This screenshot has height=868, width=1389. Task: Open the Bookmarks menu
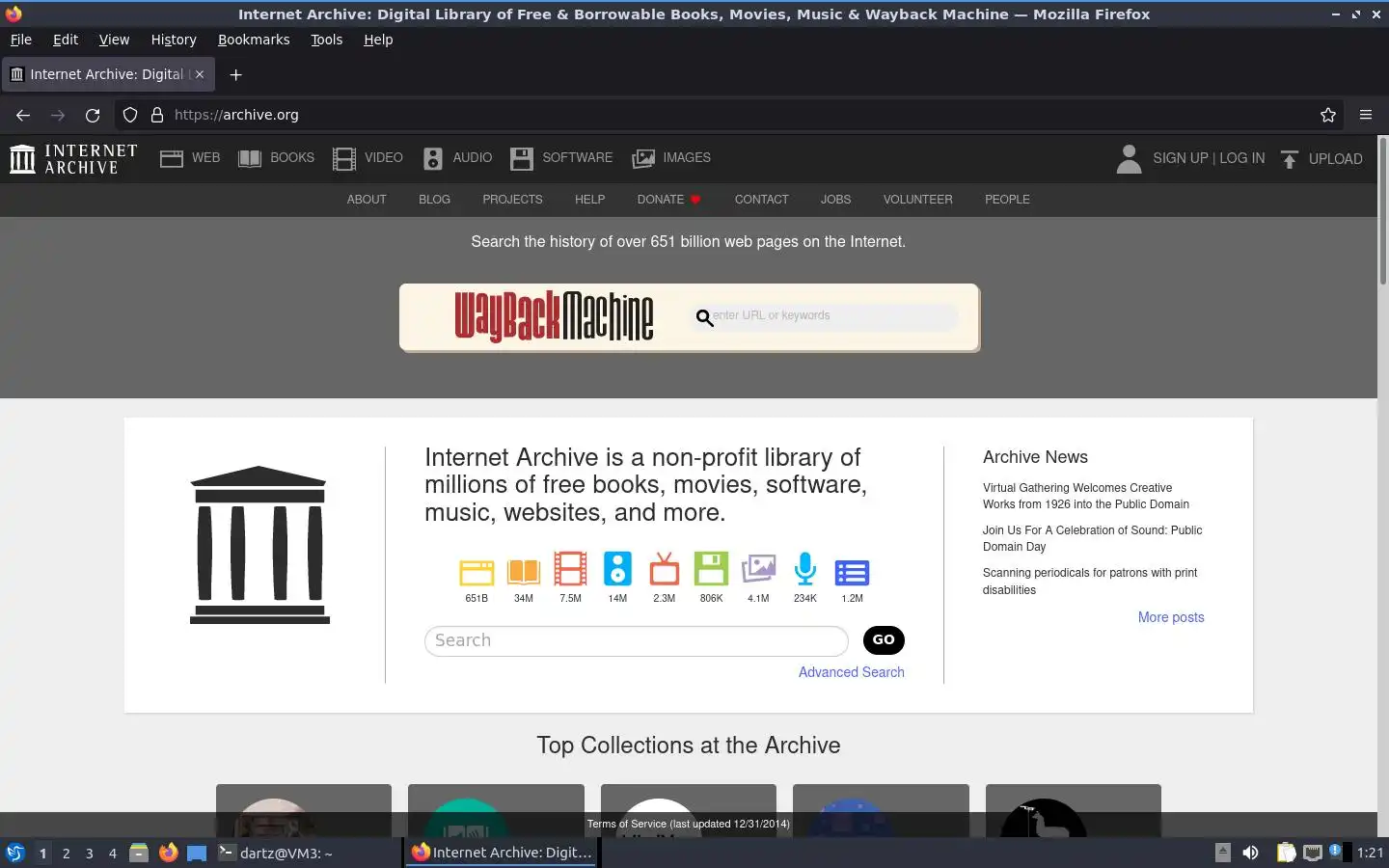(x=254, y=40)
